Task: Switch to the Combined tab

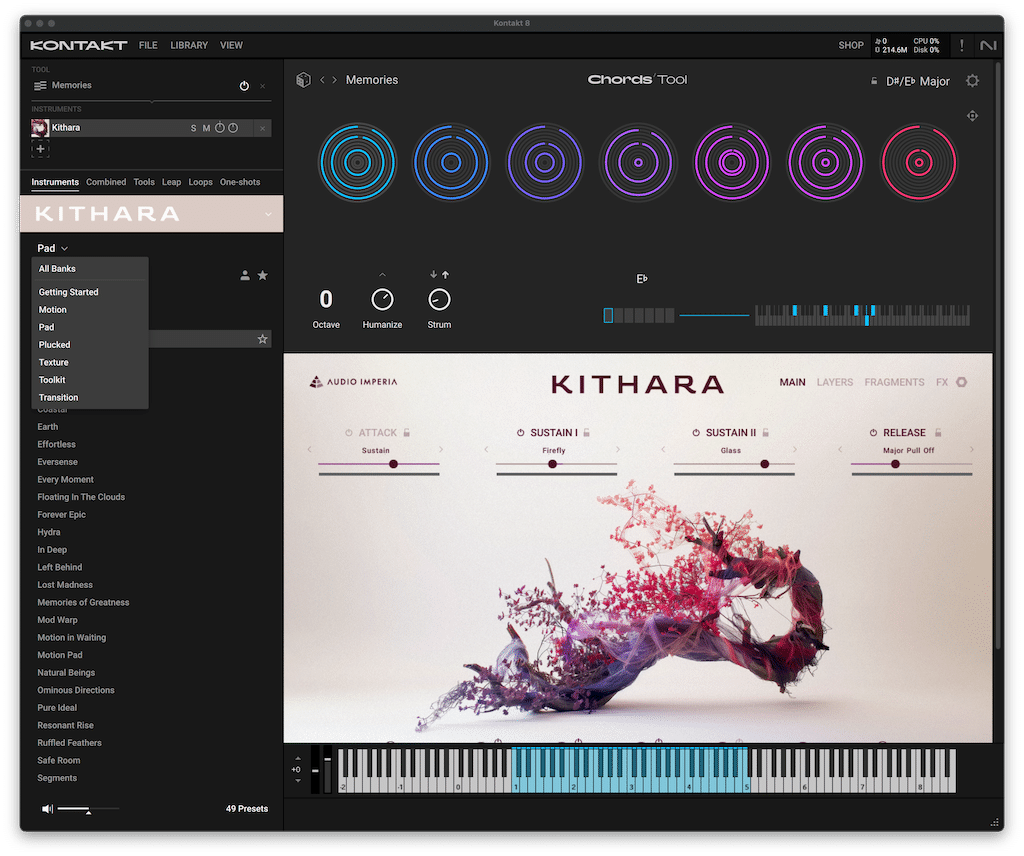Action: (106, 182)
